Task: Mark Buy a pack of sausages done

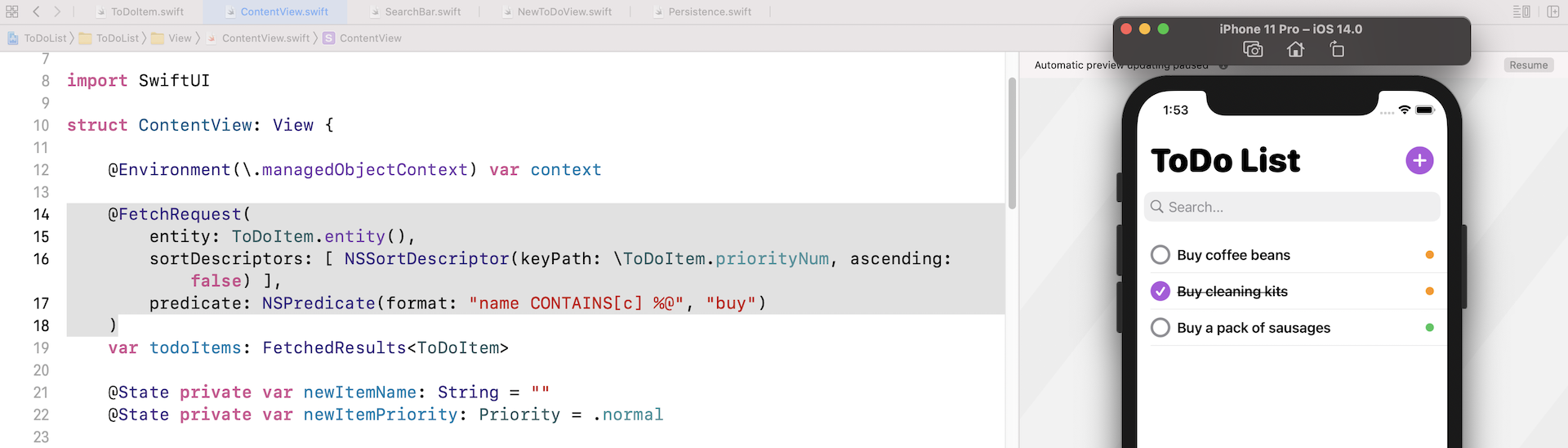Action: click(x=1160, y=328)
